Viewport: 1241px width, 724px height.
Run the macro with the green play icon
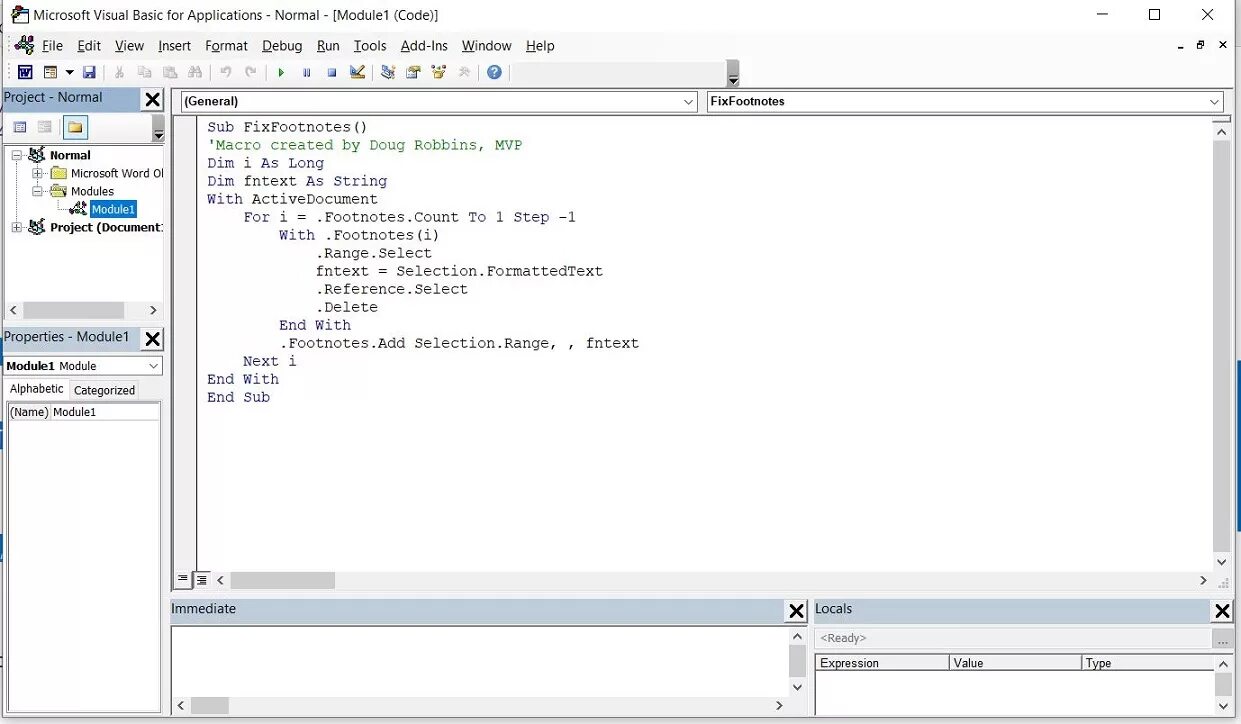coord(281,72)
